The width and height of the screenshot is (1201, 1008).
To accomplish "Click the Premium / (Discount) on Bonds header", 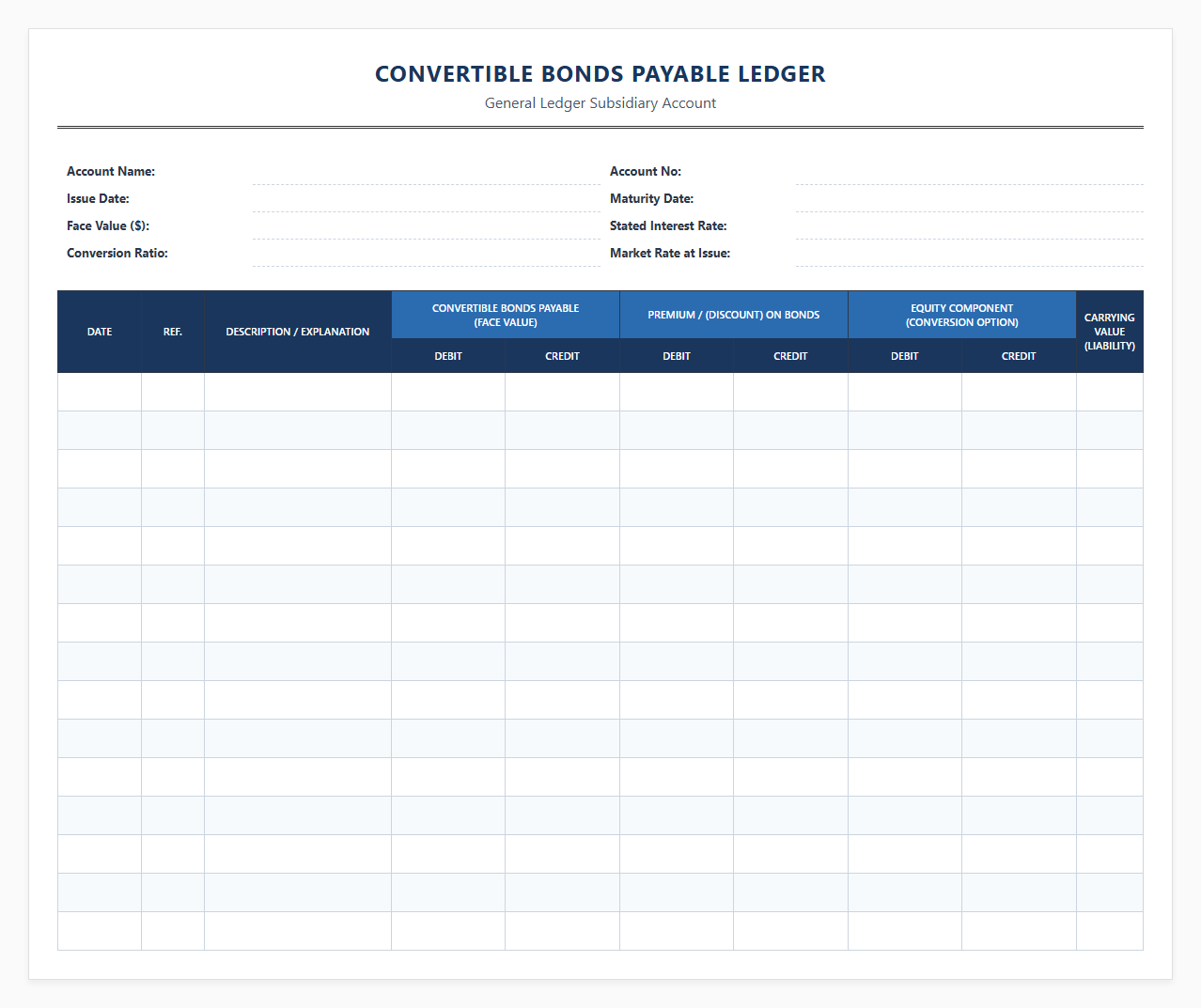I will point(734,315).
